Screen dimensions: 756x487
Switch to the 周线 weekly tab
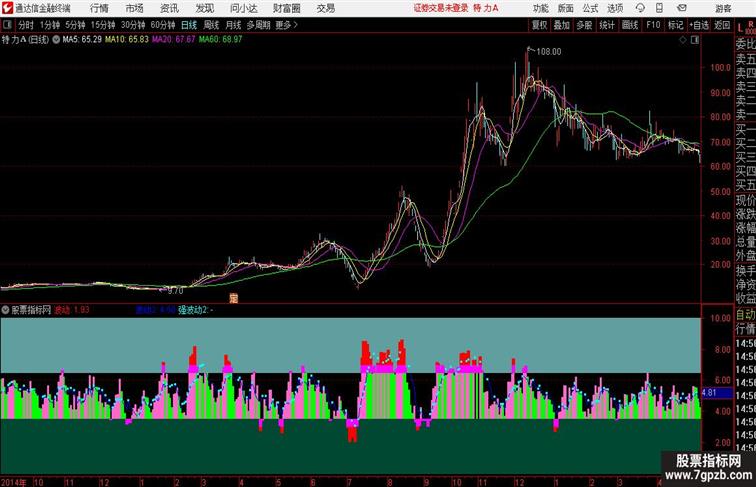pyautogui.click(x=211, y=25)
